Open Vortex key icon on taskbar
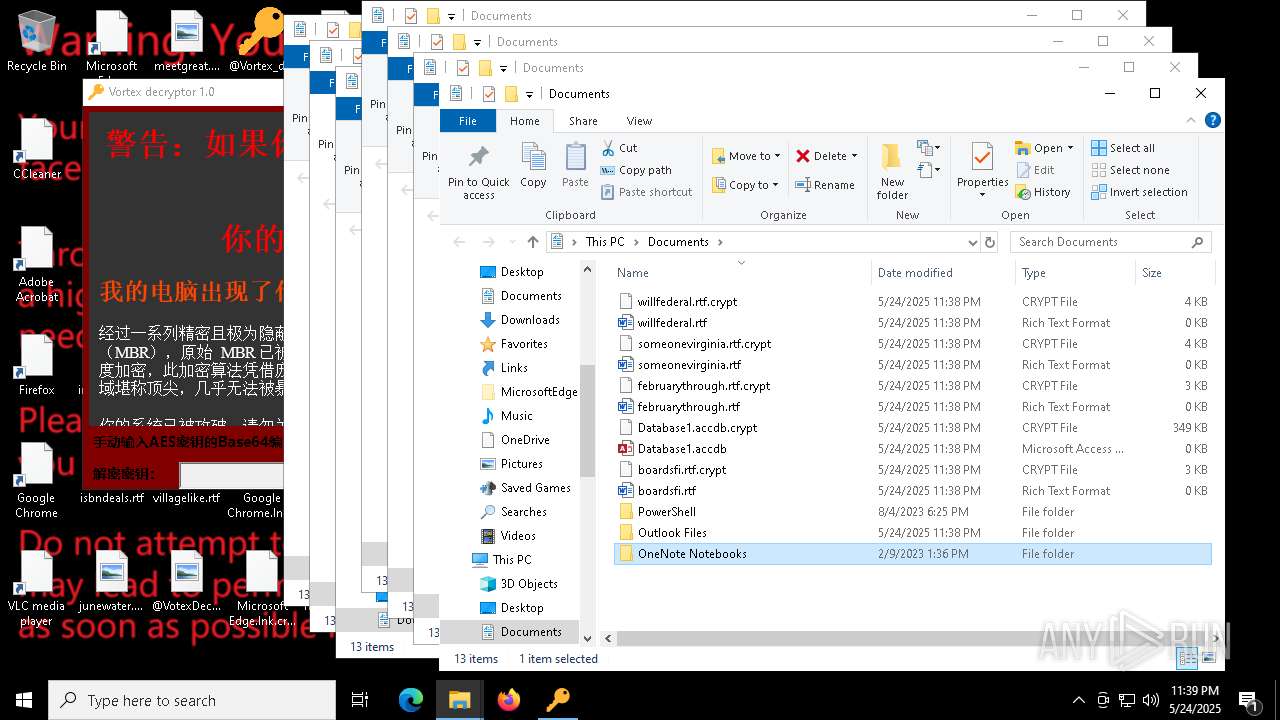Screen dimensions: 1280x720 (558, 700)
